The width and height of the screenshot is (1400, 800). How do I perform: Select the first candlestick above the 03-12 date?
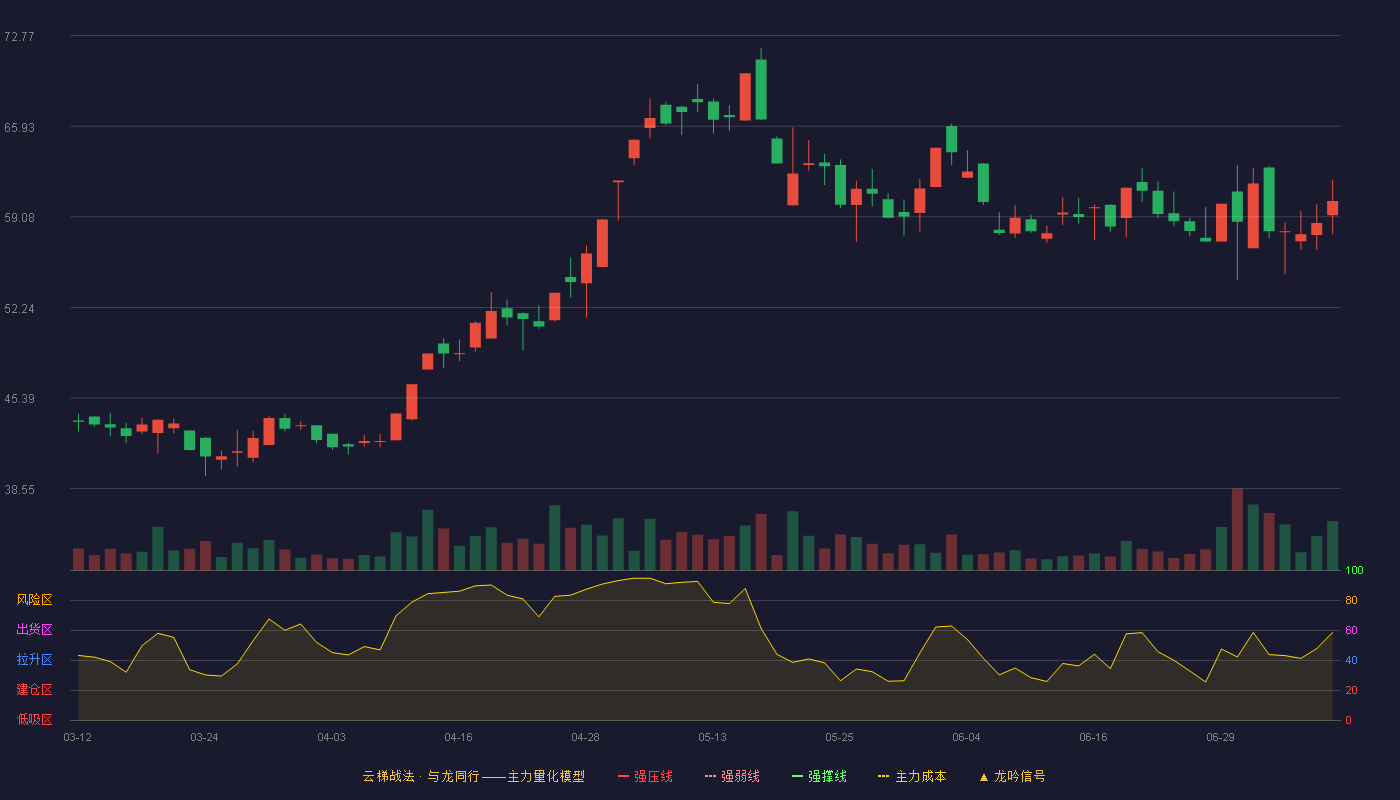point(78,422)
